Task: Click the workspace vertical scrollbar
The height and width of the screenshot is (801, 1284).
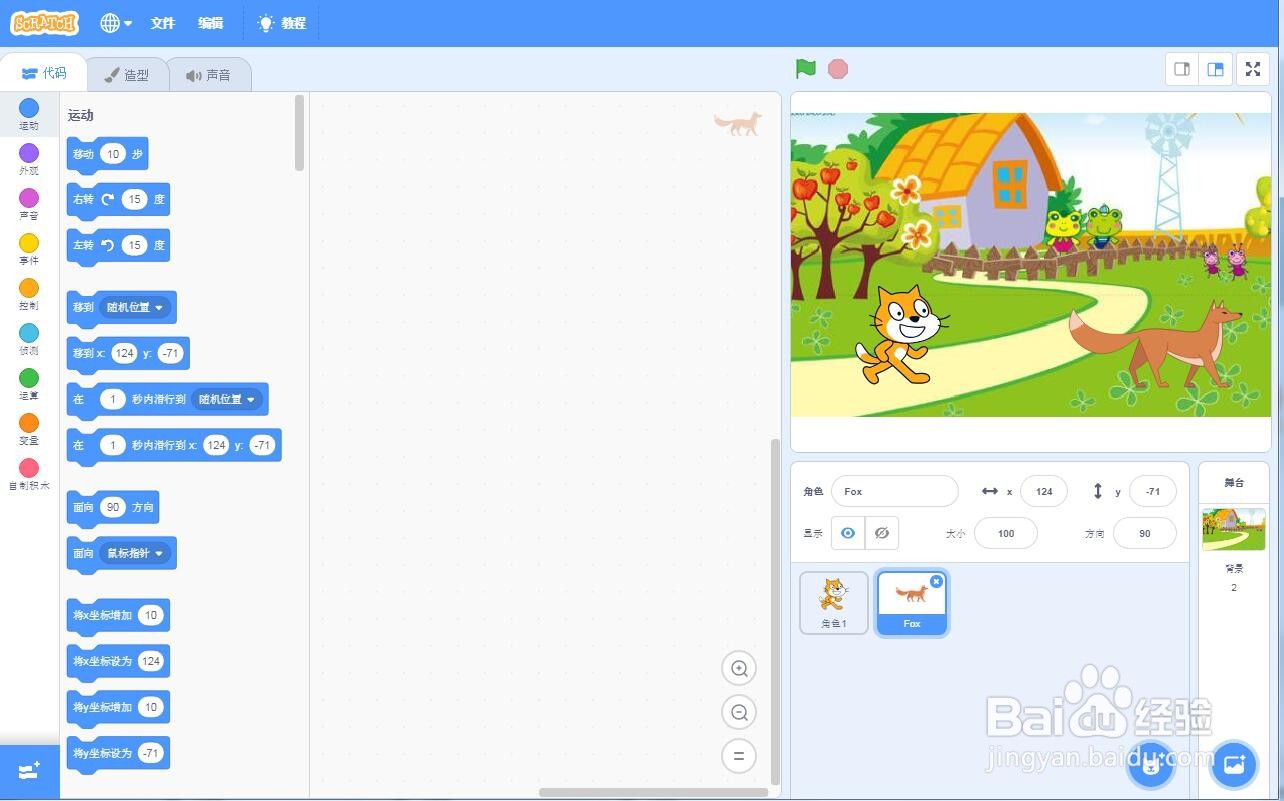Action: click(774, 611)
